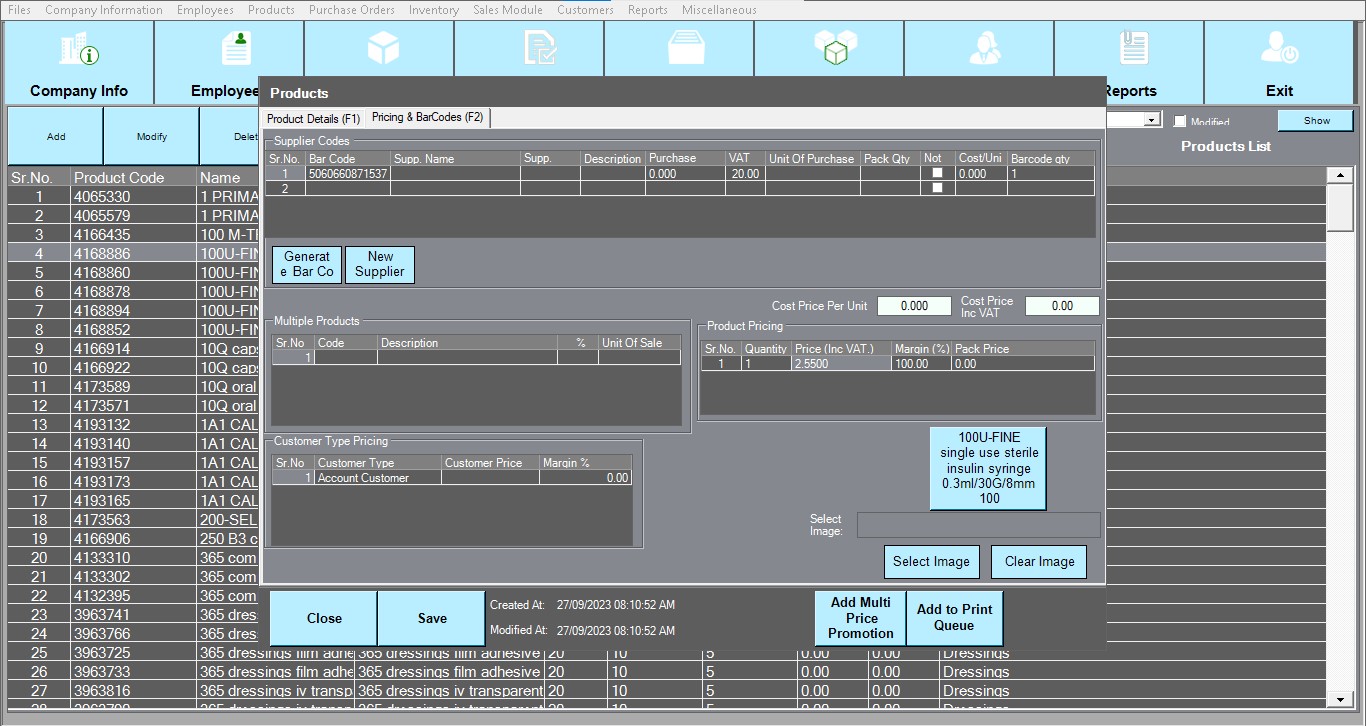Tick the Not checkbox in supplier row 2
The width and height of the screenshot is (1366, 726).
pos(937,188)
